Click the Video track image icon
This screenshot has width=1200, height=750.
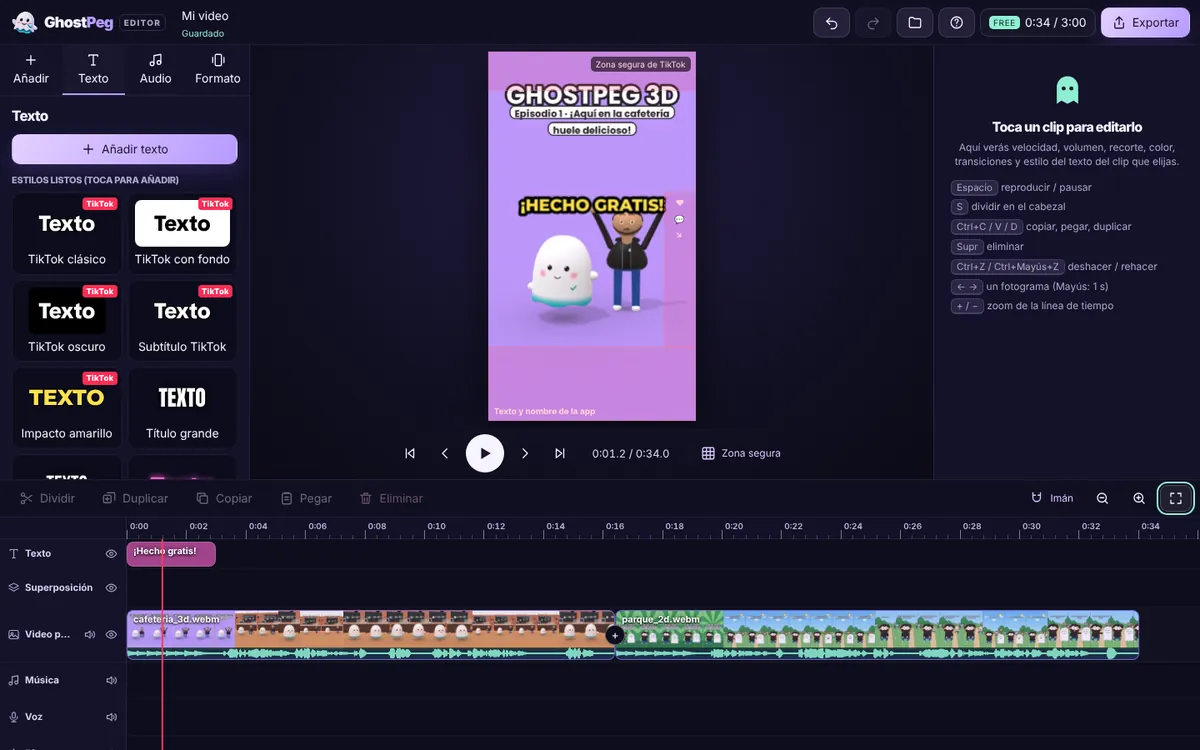pyautogui.click(x=14, y=634)
